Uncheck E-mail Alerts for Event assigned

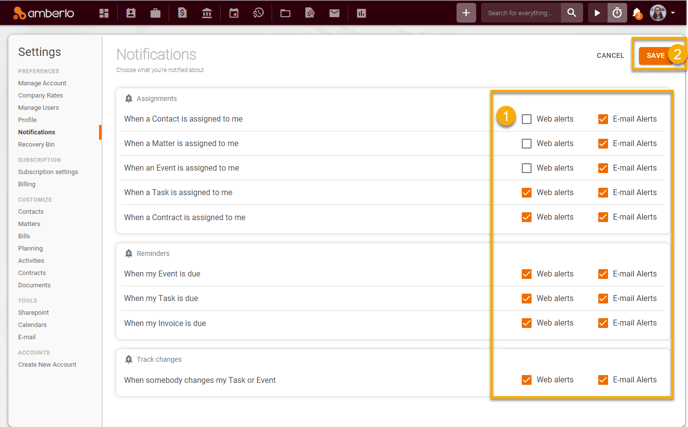603,168
